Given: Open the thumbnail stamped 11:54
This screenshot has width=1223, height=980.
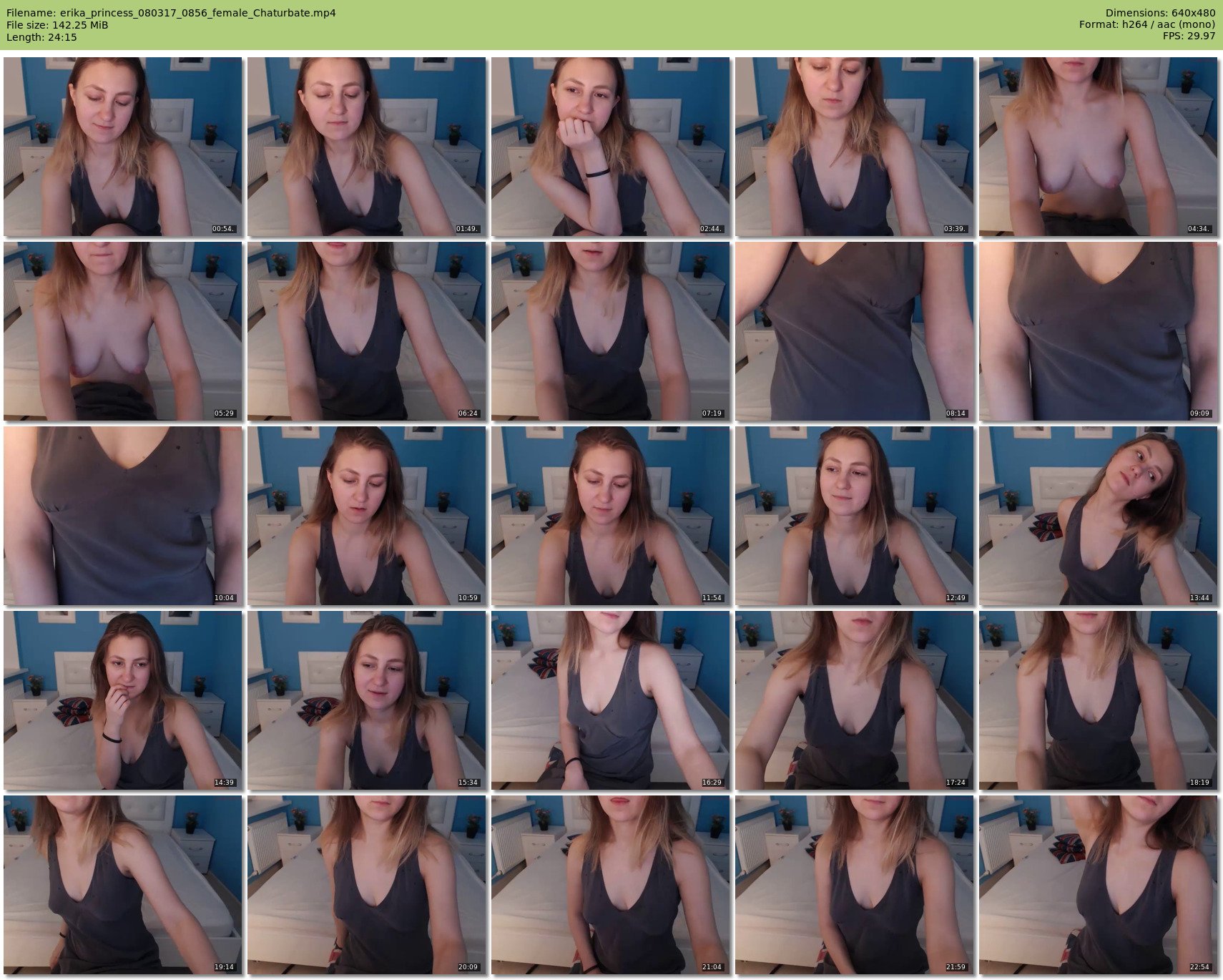Looking at the screenshot, I should [611, 516].
